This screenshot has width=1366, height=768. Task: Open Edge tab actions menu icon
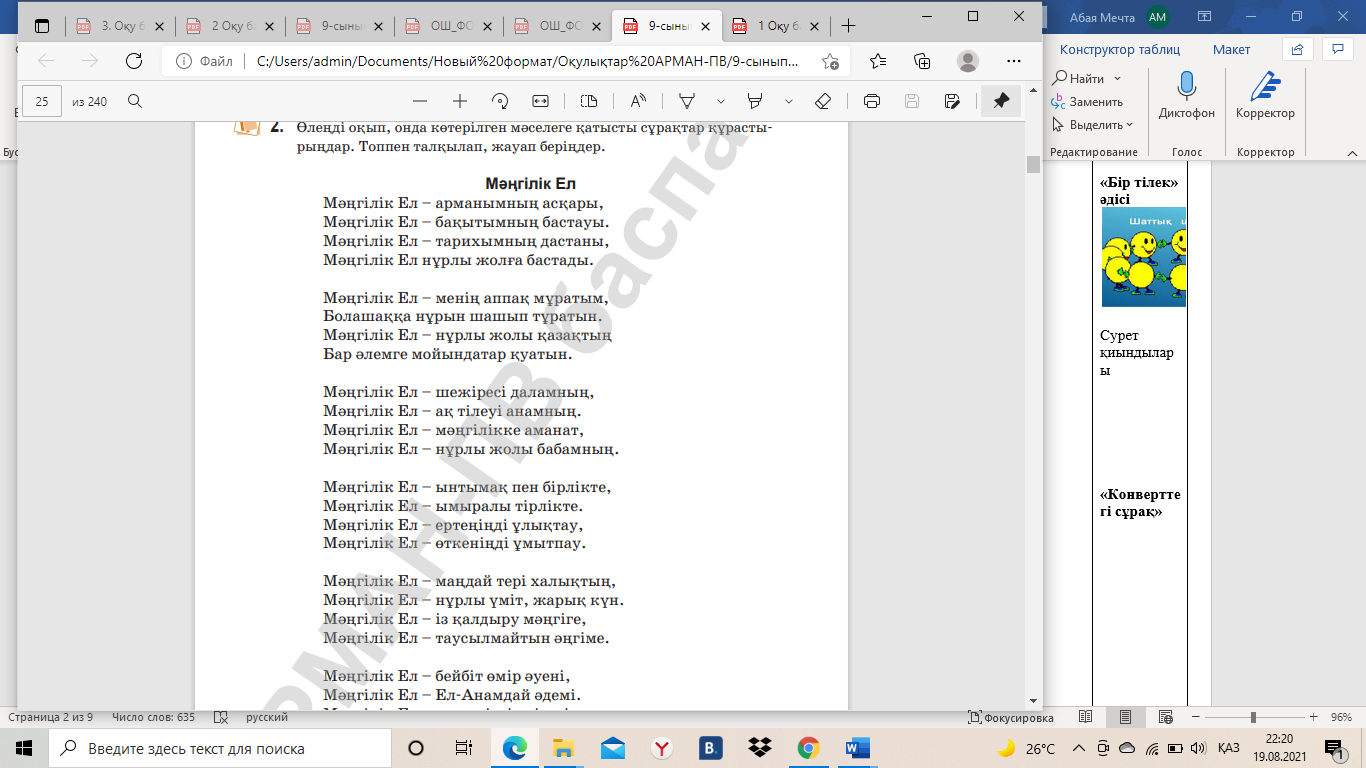point(42,26)
